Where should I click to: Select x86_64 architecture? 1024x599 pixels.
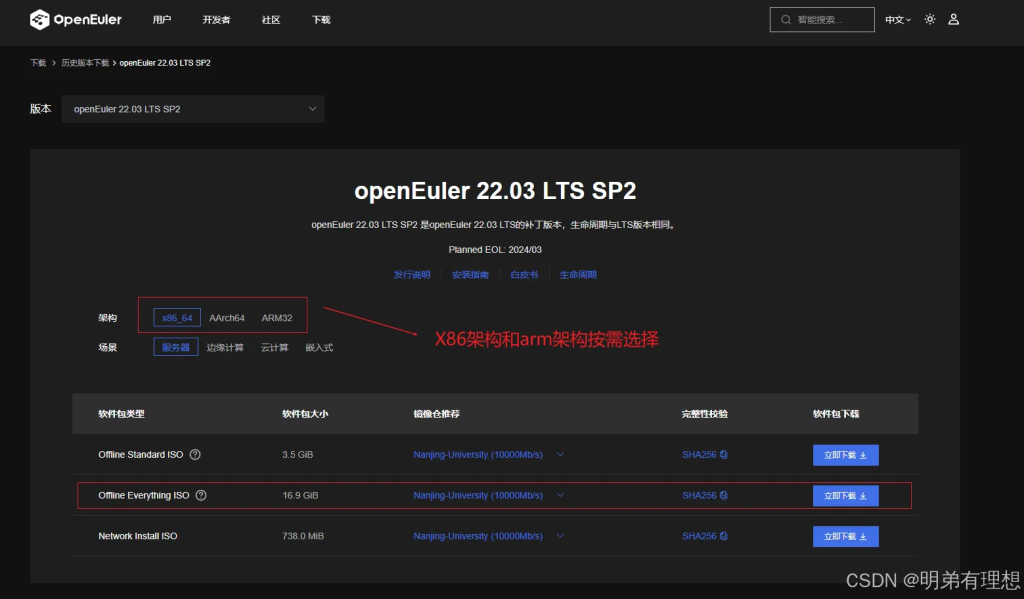177,317
